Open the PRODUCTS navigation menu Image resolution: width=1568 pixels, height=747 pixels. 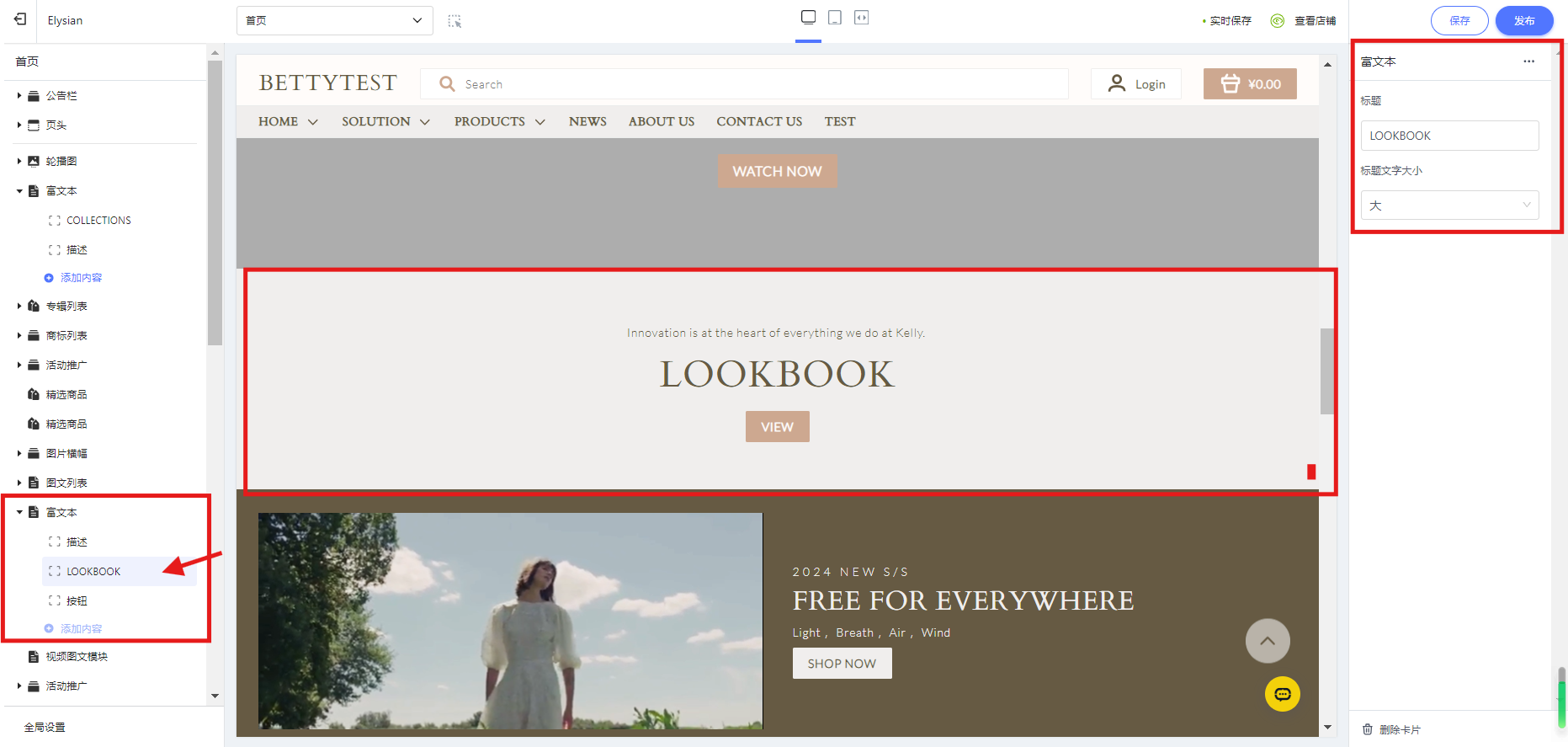click(x=499, y=122)
